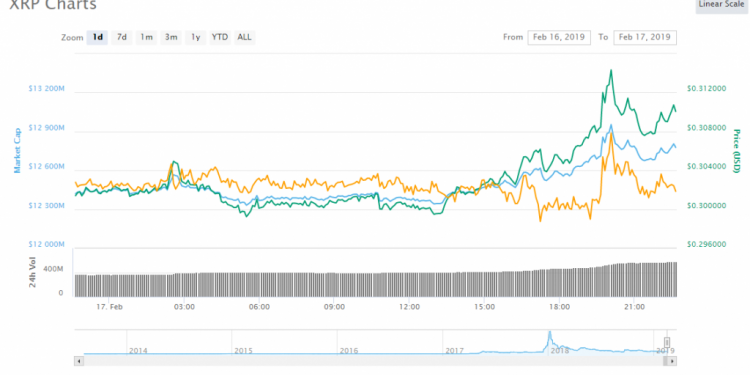Click the 06:00 time axis label
The height and width of the screenshot is (375, 750).
click(259, 307)
